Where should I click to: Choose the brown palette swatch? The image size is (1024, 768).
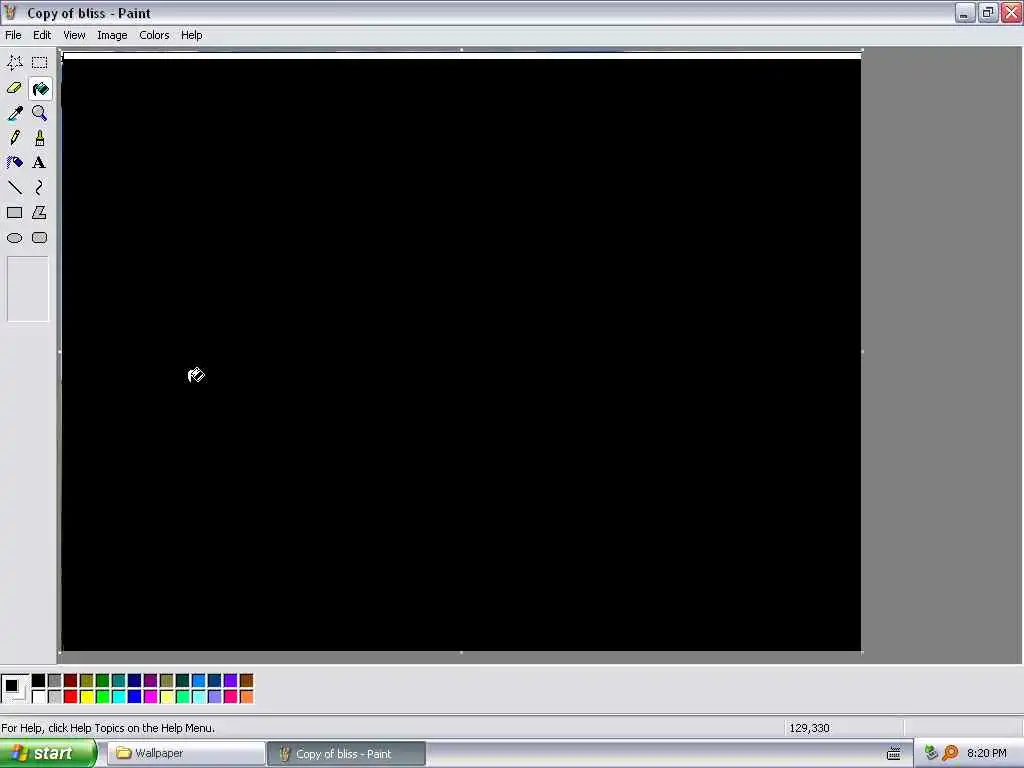pos(246,681)
